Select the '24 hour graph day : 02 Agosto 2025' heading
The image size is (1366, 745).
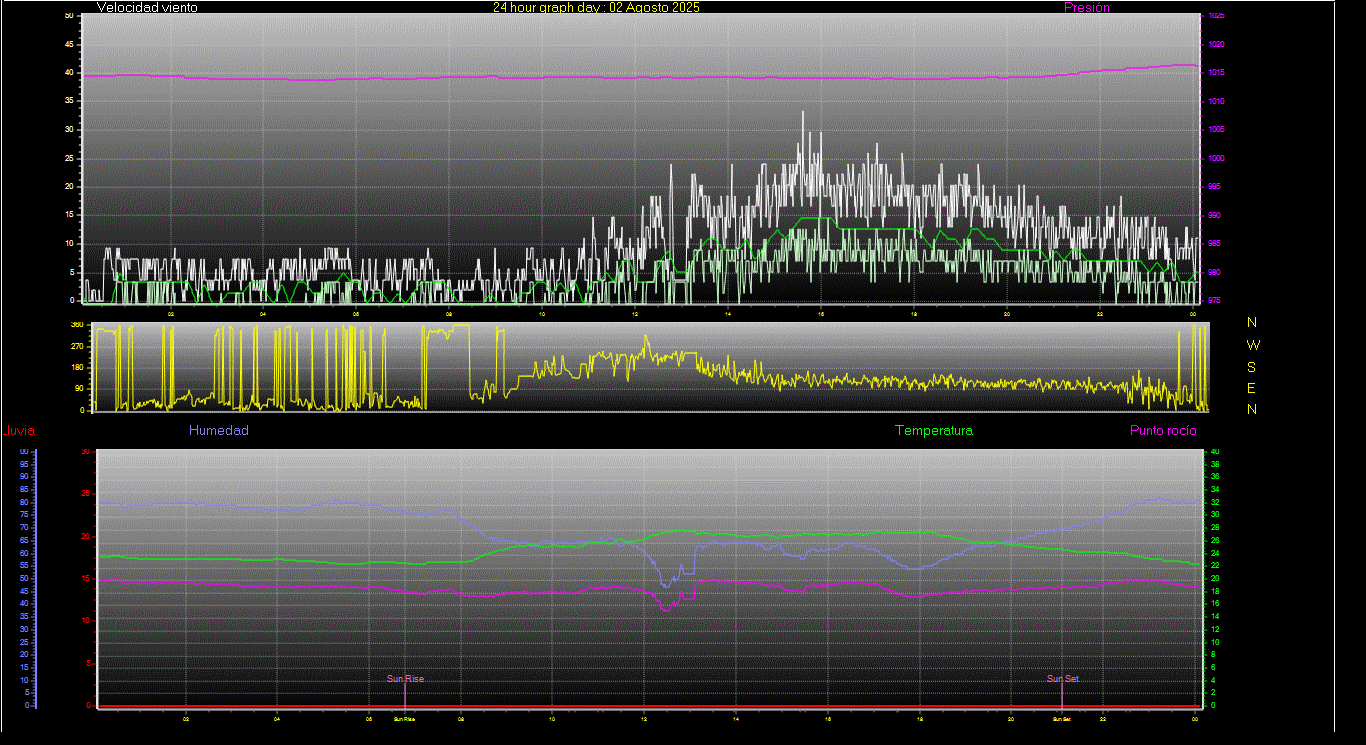tap(596, 7)
